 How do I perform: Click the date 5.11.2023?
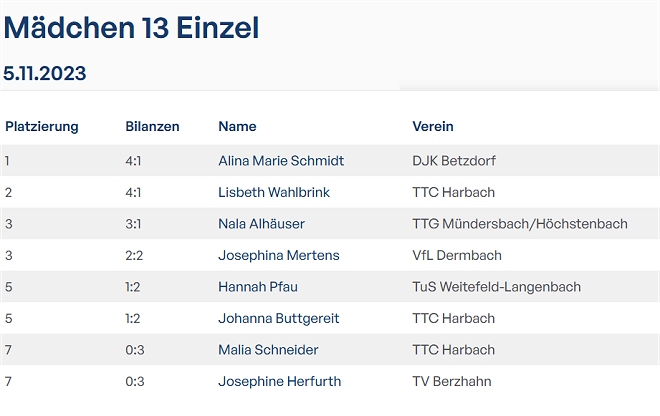45,73
